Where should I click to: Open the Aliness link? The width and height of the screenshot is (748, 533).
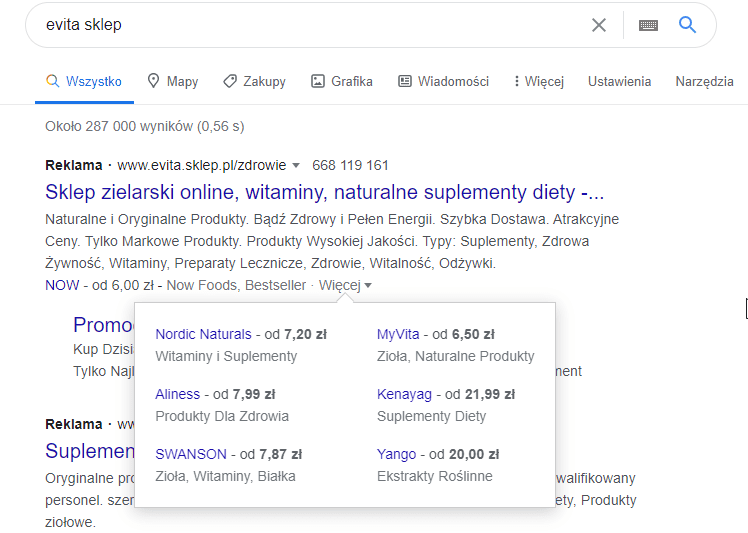click(177, 394)
